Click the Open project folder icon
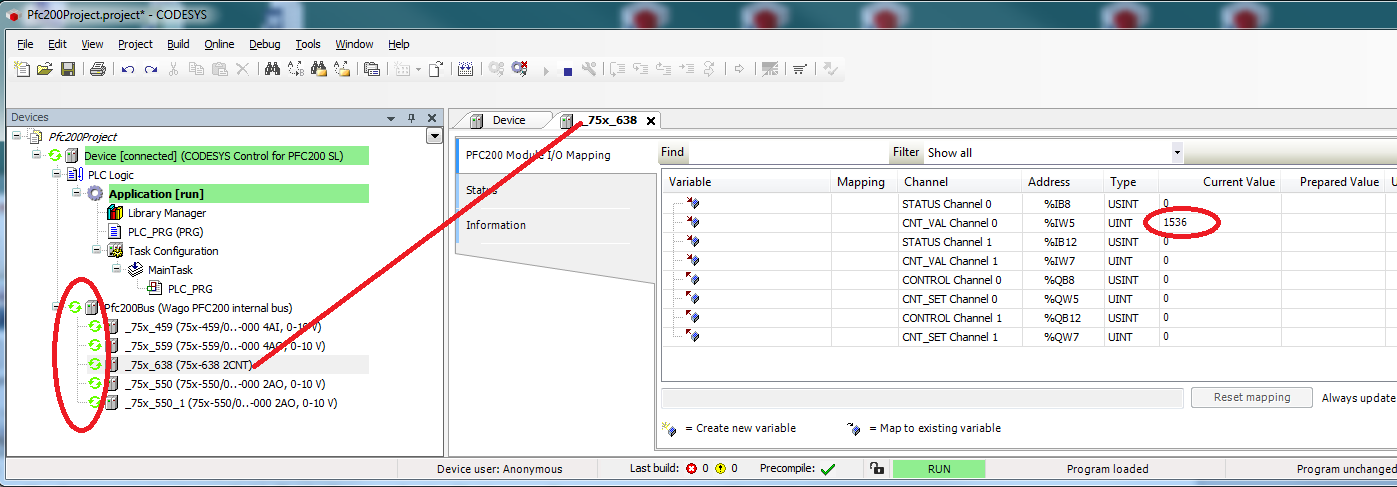1397x487 pixels. [45, 69]
